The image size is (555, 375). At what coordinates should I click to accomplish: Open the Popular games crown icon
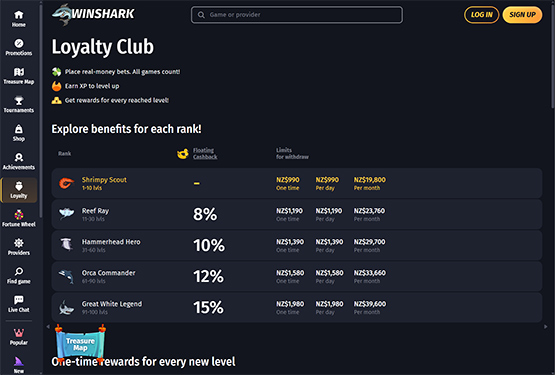19,333
